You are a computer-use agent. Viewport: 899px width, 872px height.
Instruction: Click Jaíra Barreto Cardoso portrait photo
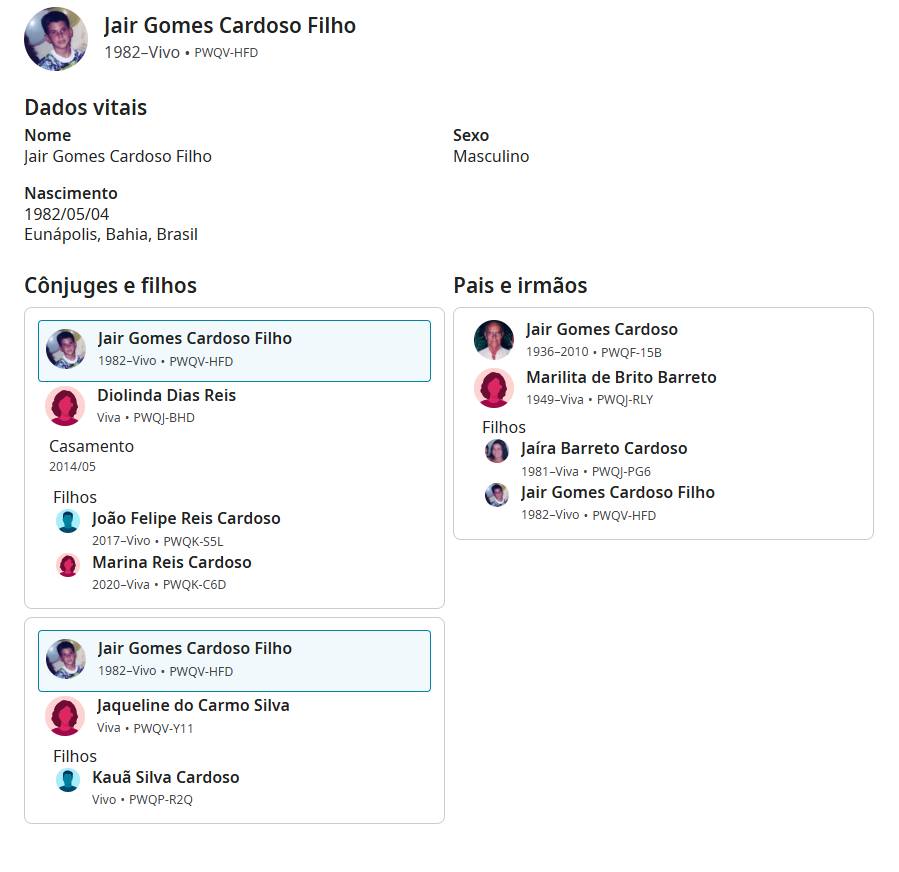click(497, 451)
